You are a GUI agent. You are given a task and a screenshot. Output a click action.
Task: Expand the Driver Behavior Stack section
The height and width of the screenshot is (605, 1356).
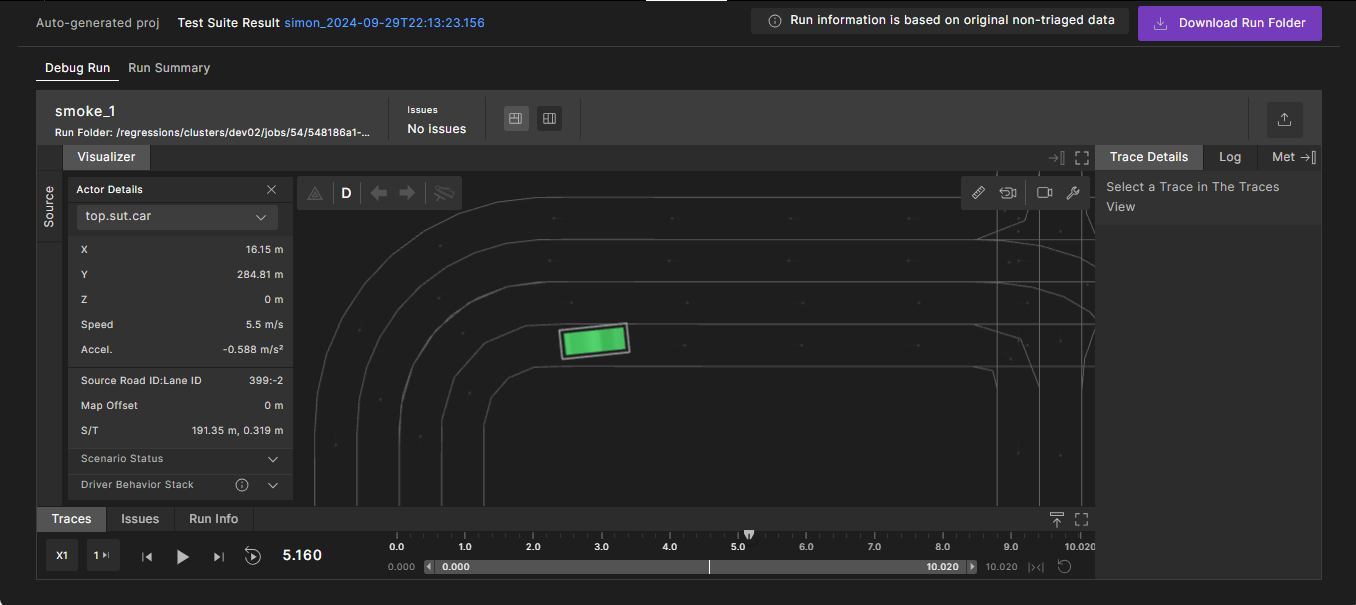coord(273,485)
